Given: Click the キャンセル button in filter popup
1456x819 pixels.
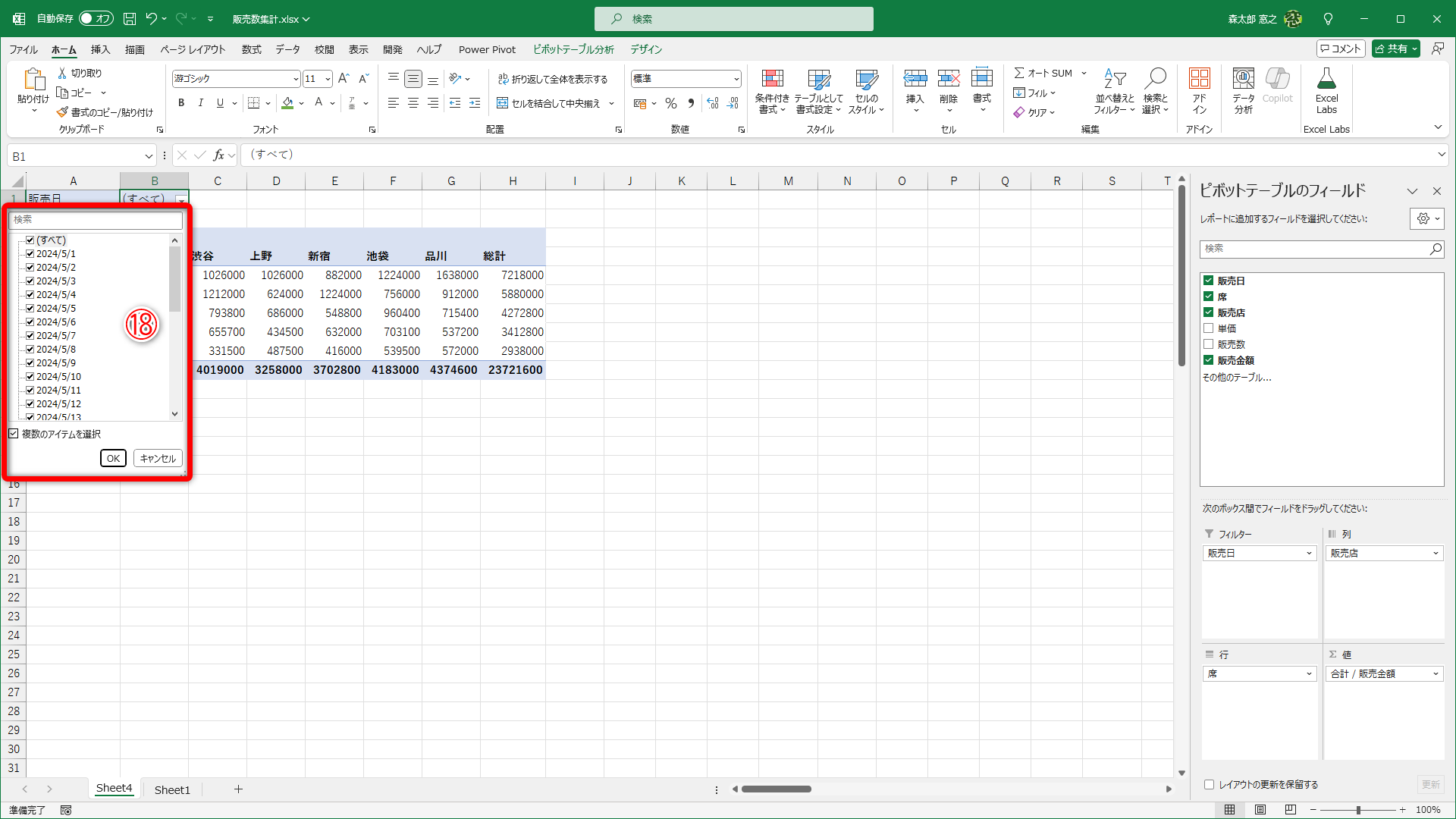Looking at the screenshot, I should click(x=158, y=458).
